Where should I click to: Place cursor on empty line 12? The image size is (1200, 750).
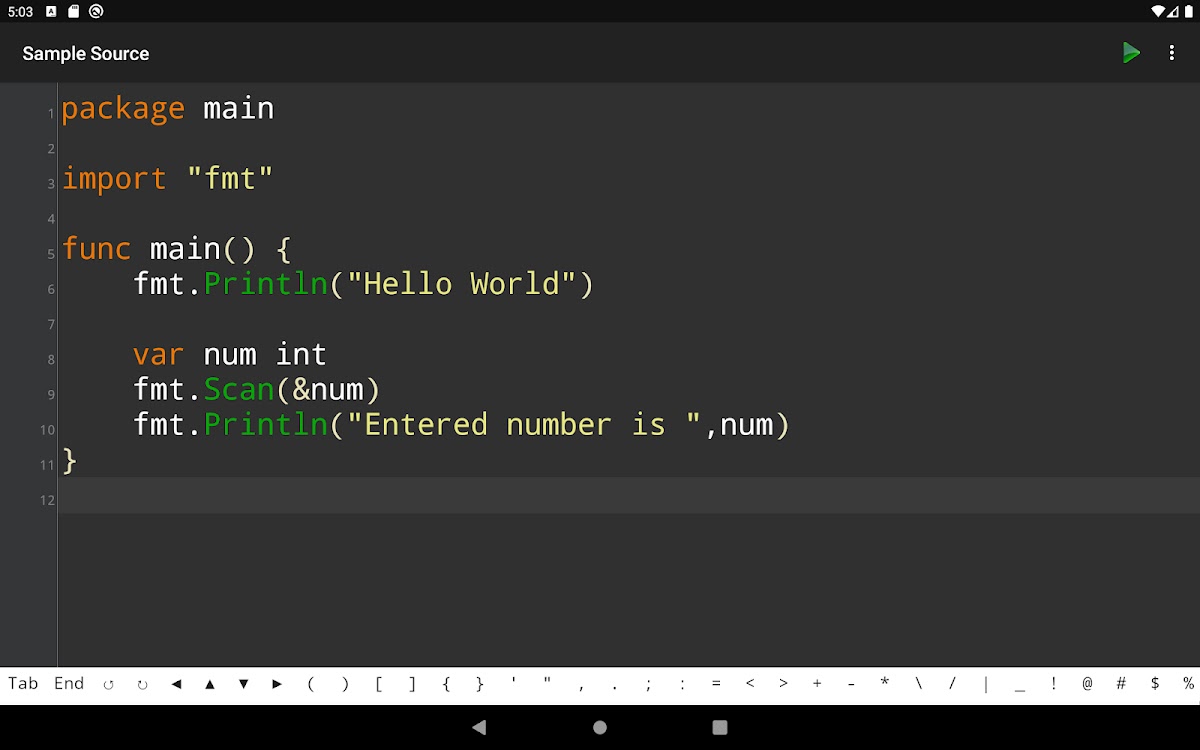400,496
